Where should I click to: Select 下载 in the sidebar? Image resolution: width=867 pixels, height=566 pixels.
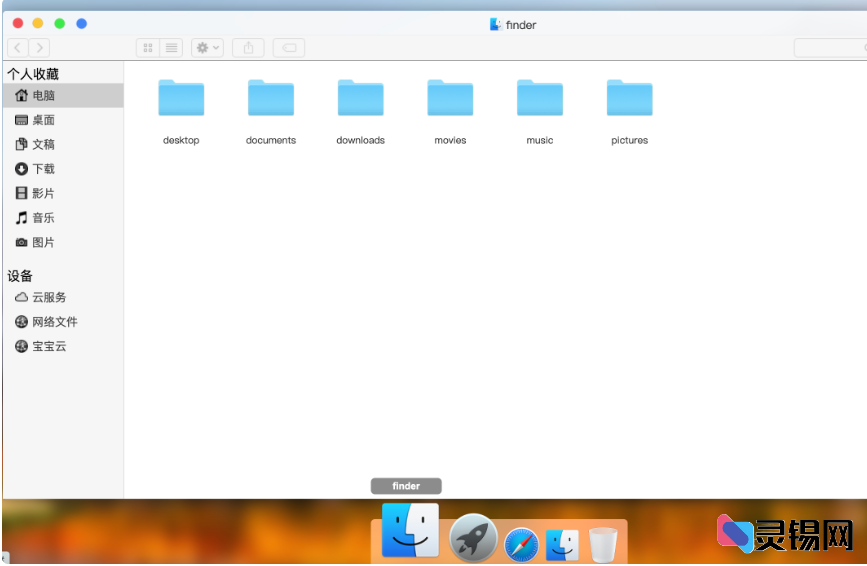42,169
